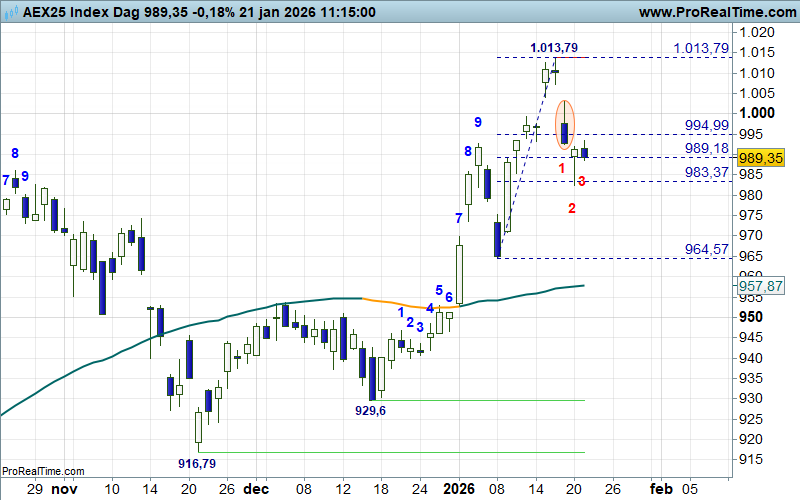Open the www.ProRealTime.com link at top right

(x=715, y=12)
